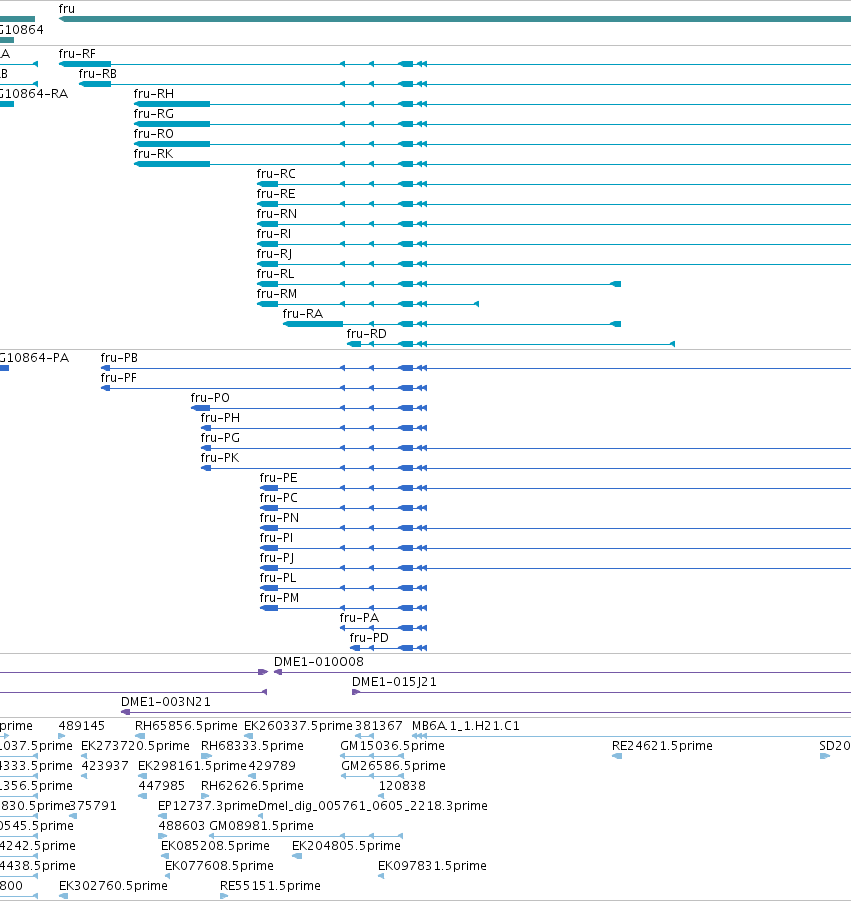Screen dimensions: 851x901
Task: Select the fru-PH protein label
Action: pyautogui.click(x=220, y=418)
